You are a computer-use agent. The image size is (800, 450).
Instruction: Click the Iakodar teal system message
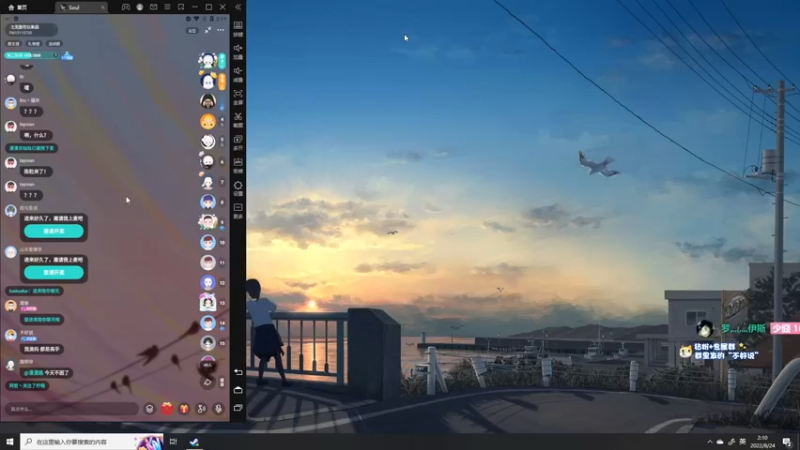(x=34, y=291)
